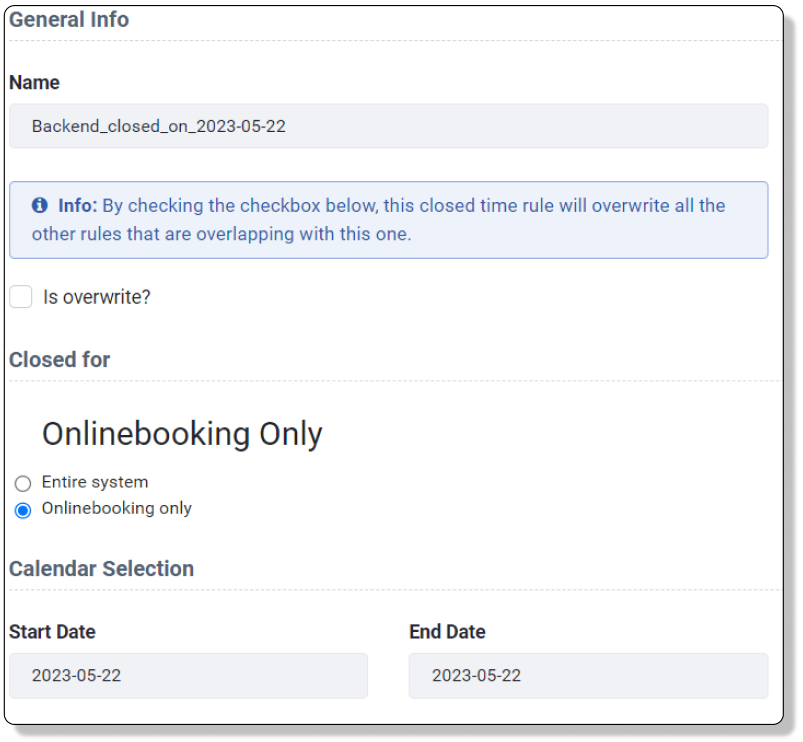Viewport: 803px width, 742px height.
Task: Open the End Date field
Action: (x=588, y=676)
